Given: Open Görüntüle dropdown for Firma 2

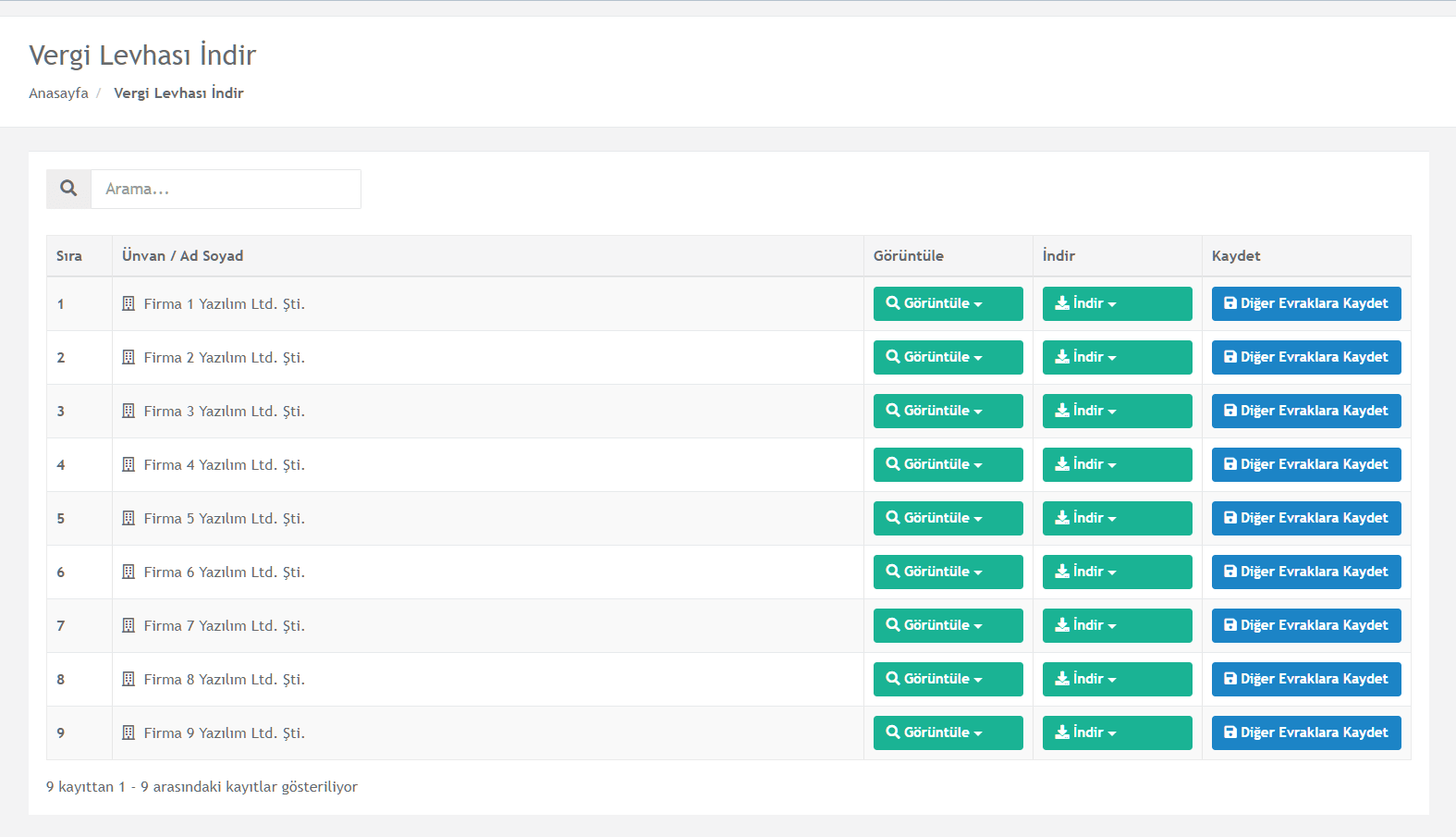Looking at the screenshot, I should point(948,357).
